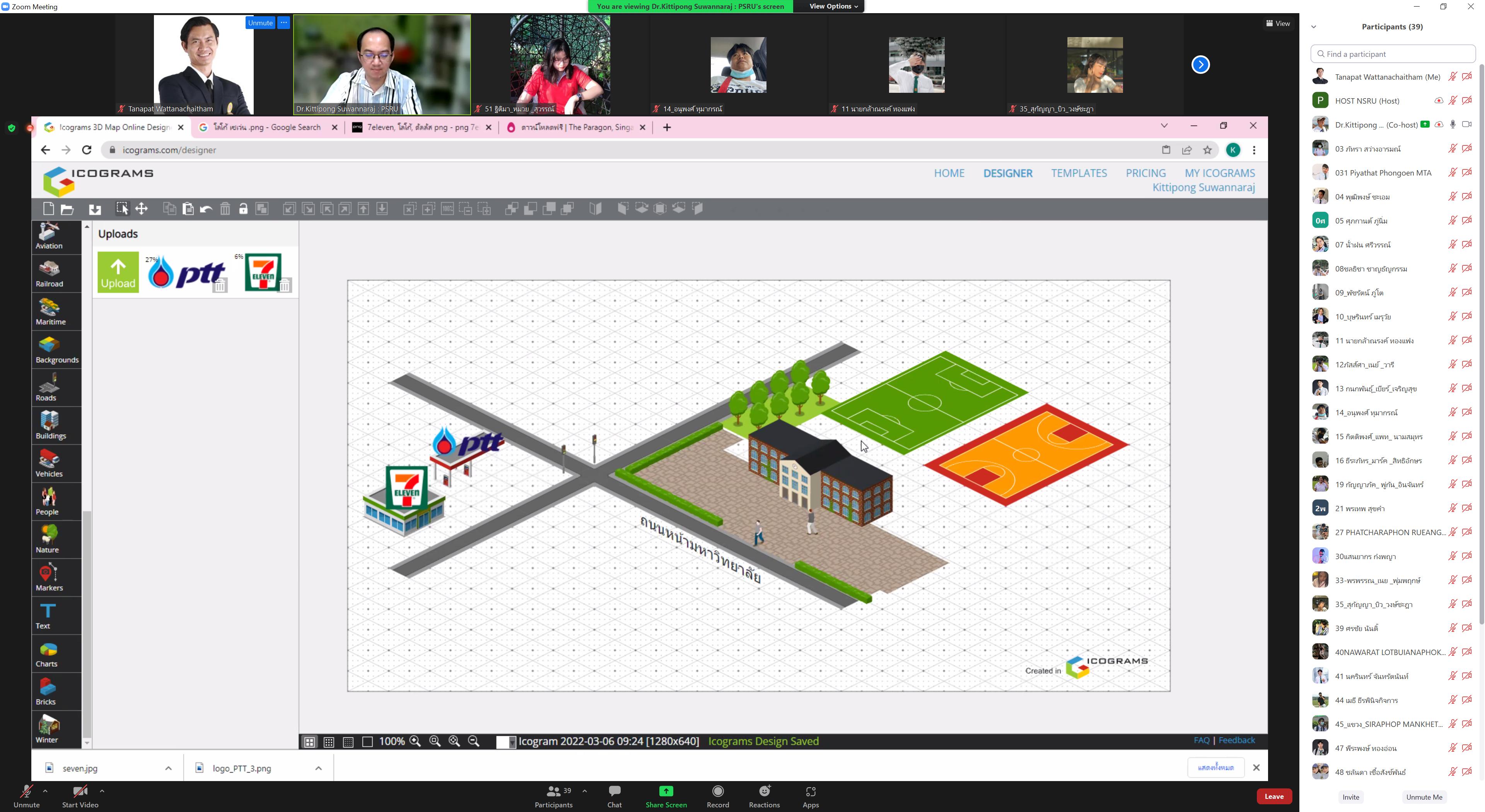Start Video in Zoom bottom bar
The width and height of the screenshot is (1485, 812).
tap(80, 797)
